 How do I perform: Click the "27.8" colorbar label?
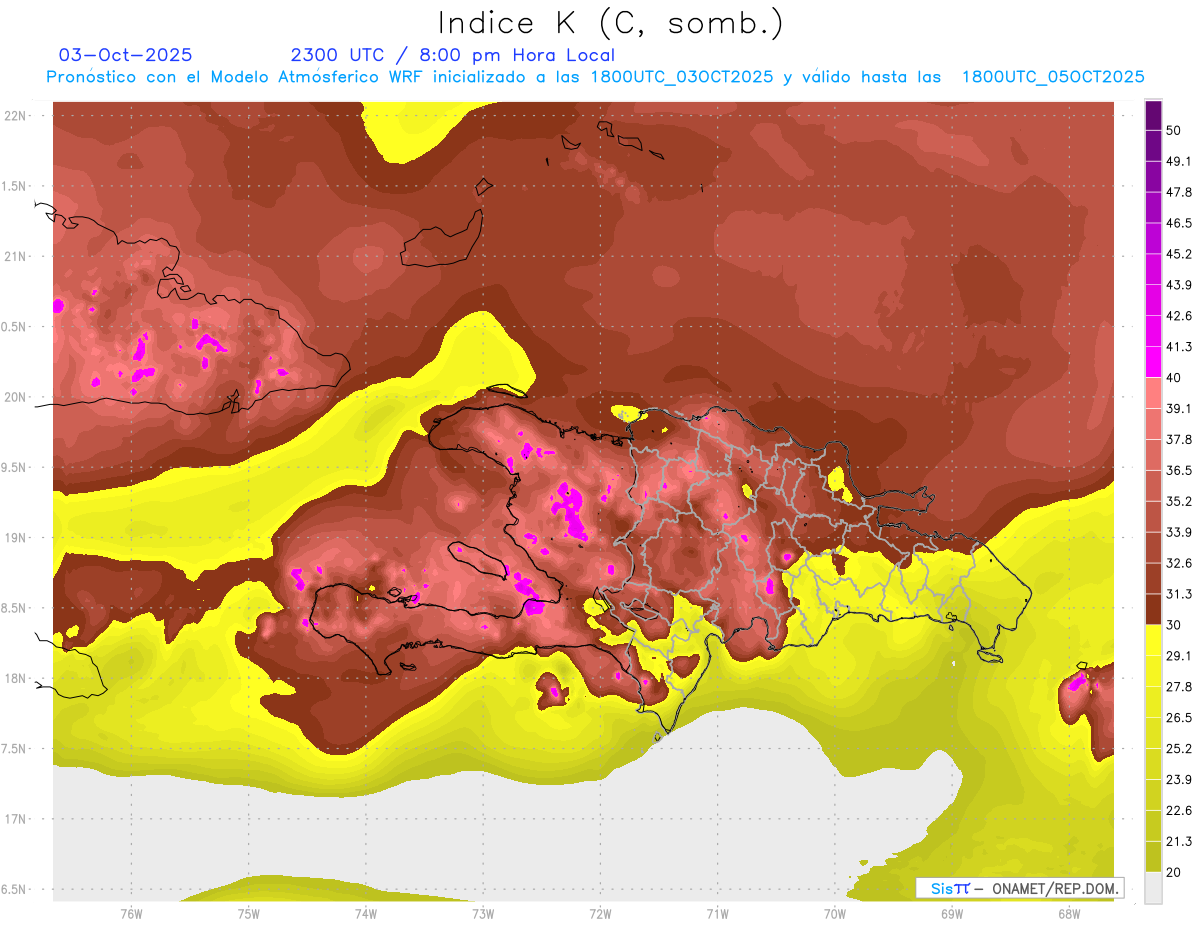pos(1179,687)
